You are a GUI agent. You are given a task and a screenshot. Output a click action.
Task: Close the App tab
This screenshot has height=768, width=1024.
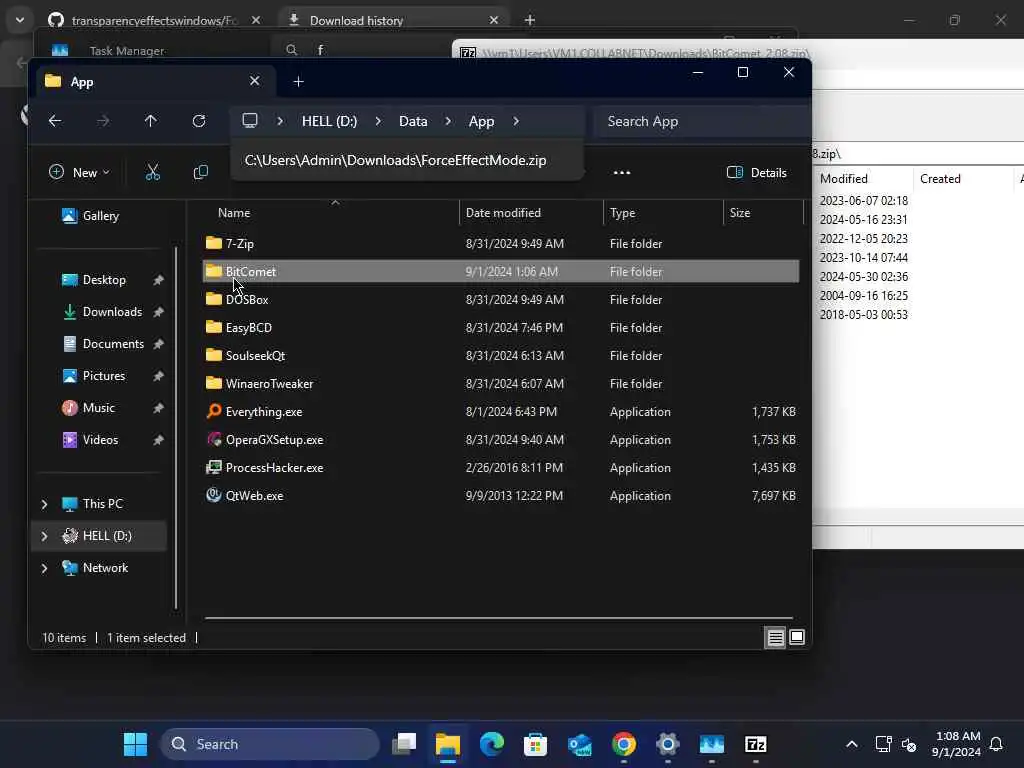pos(255,81)
